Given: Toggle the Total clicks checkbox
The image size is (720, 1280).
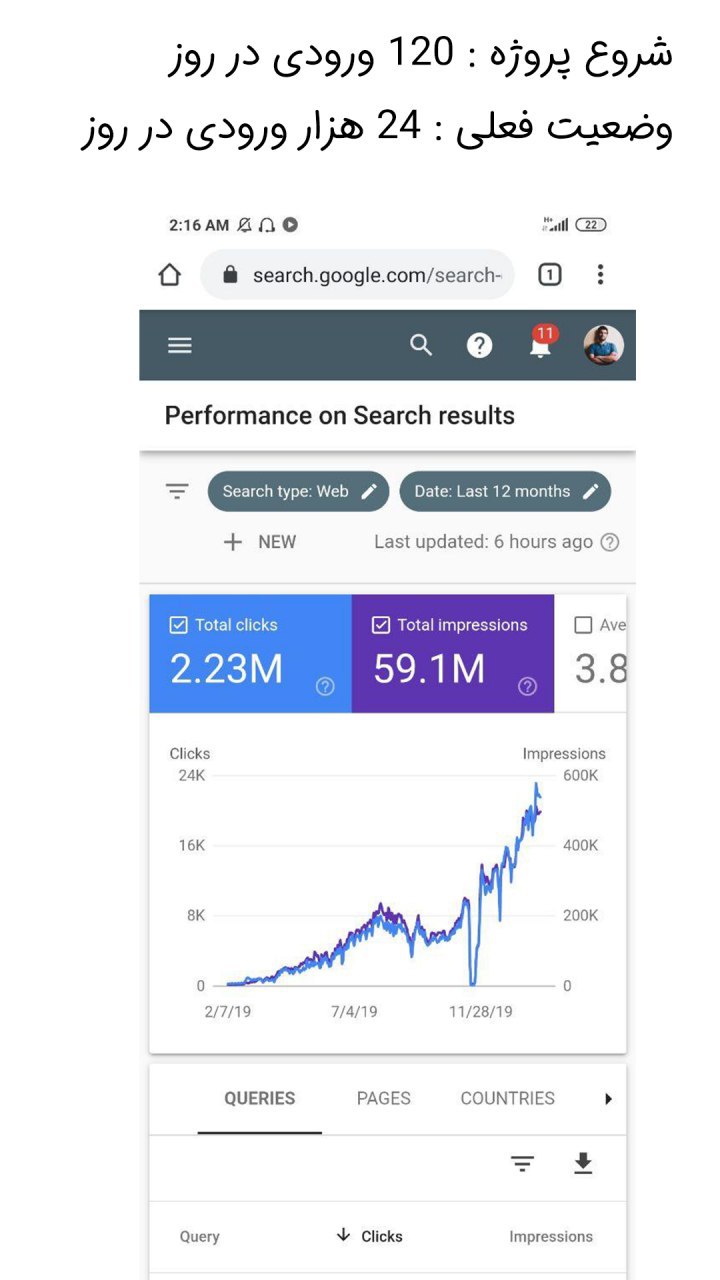Looking at the screenshot, I should click(x=179, y=625).
